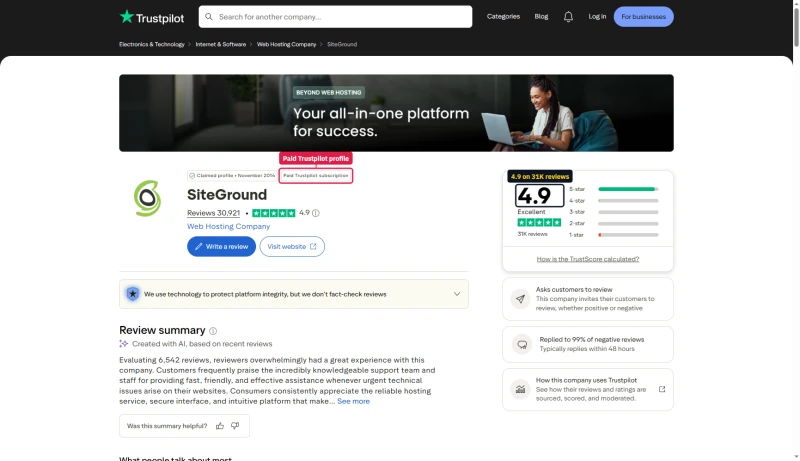The height and width of the screenshot is (461, 800).
Task: Click the green stars under Excellent
Action: (539, 223)
